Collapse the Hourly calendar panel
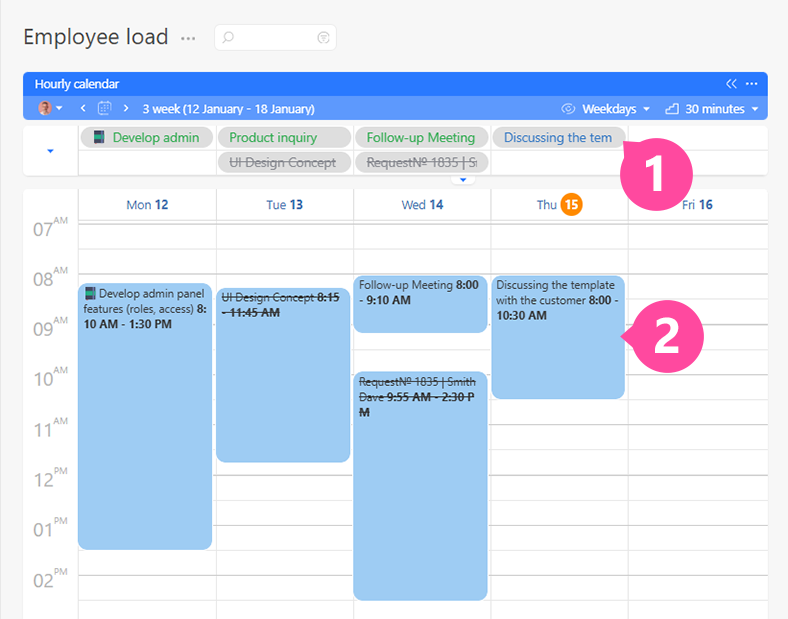 (731, 84)
